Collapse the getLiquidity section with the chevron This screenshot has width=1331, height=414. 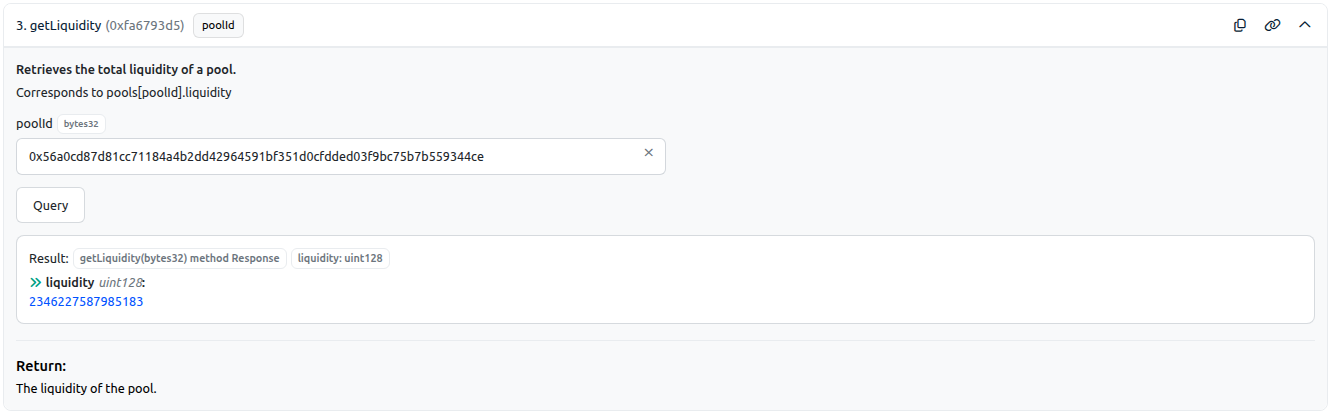1304,25
